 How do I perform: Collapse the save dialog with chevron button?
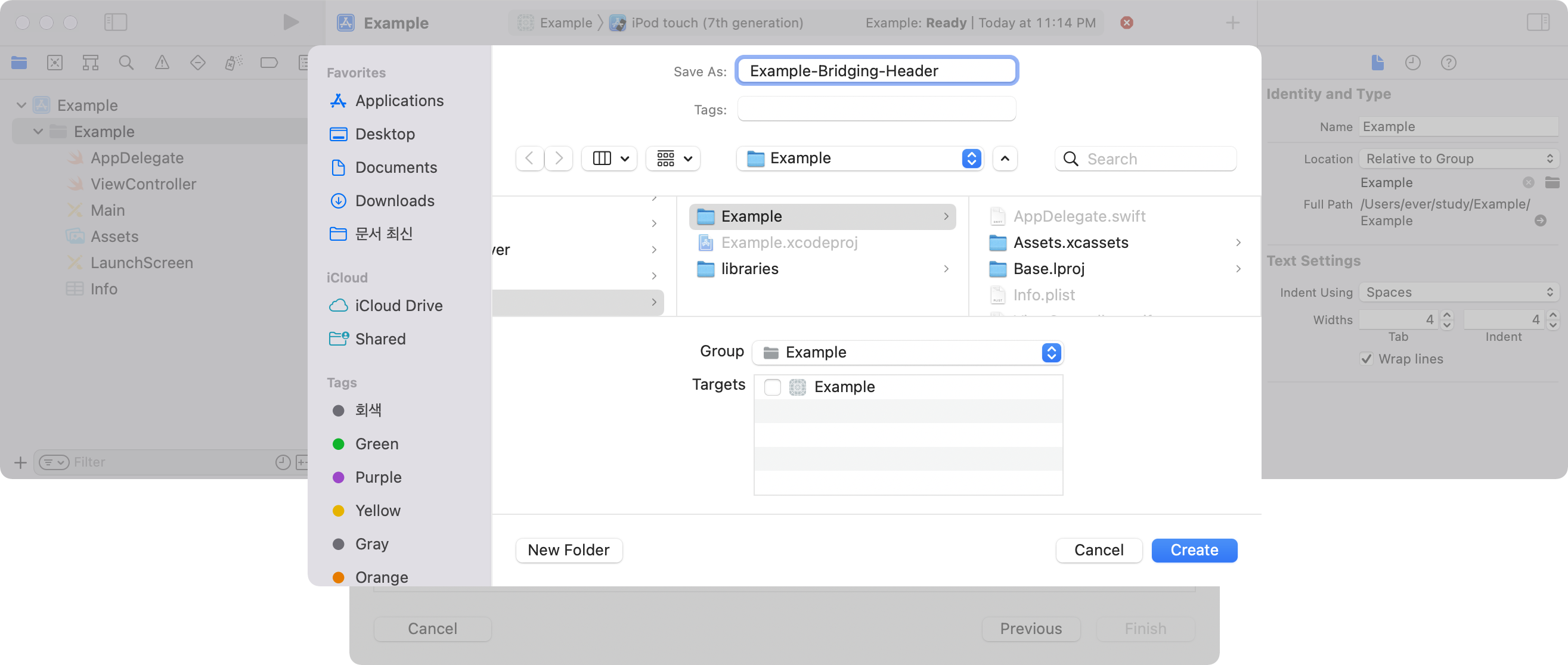[1005, 159]
